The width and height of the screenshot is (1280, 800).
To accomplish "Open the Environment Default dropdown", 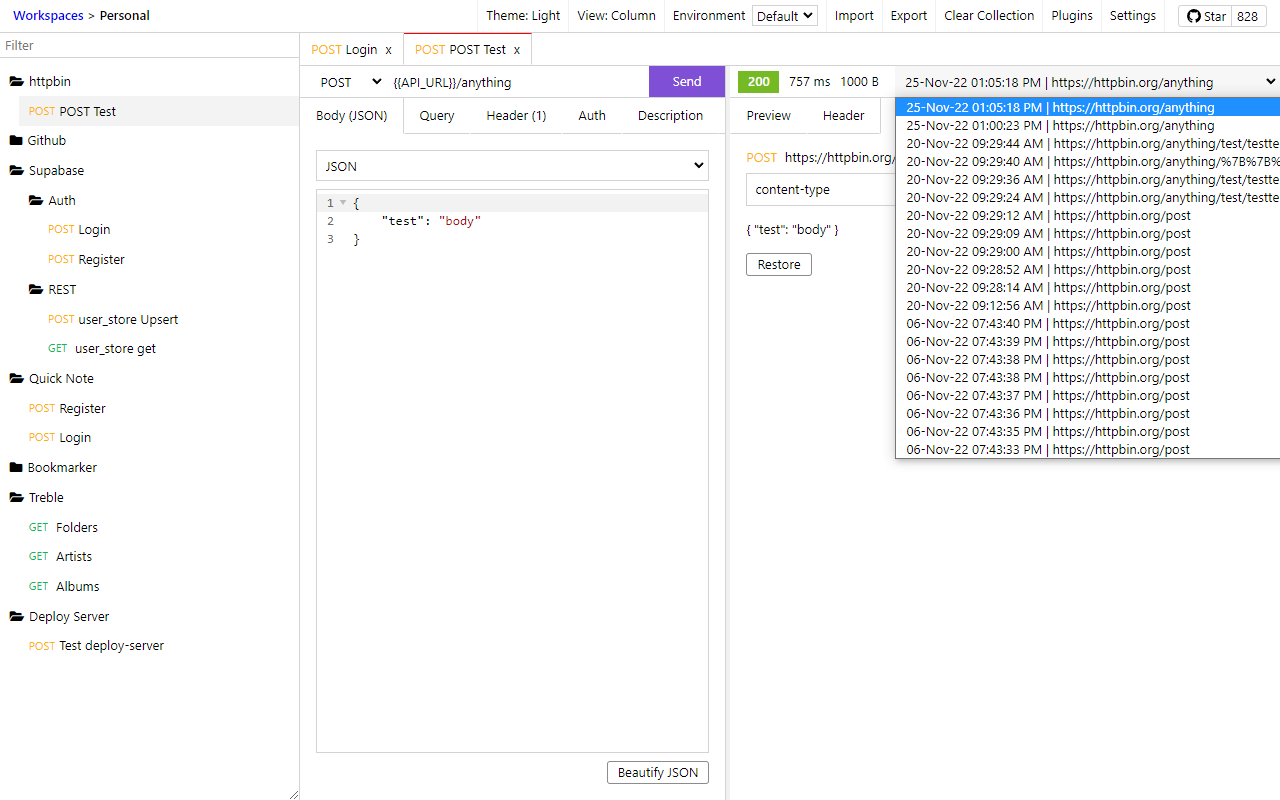I will tap(785, 16).
